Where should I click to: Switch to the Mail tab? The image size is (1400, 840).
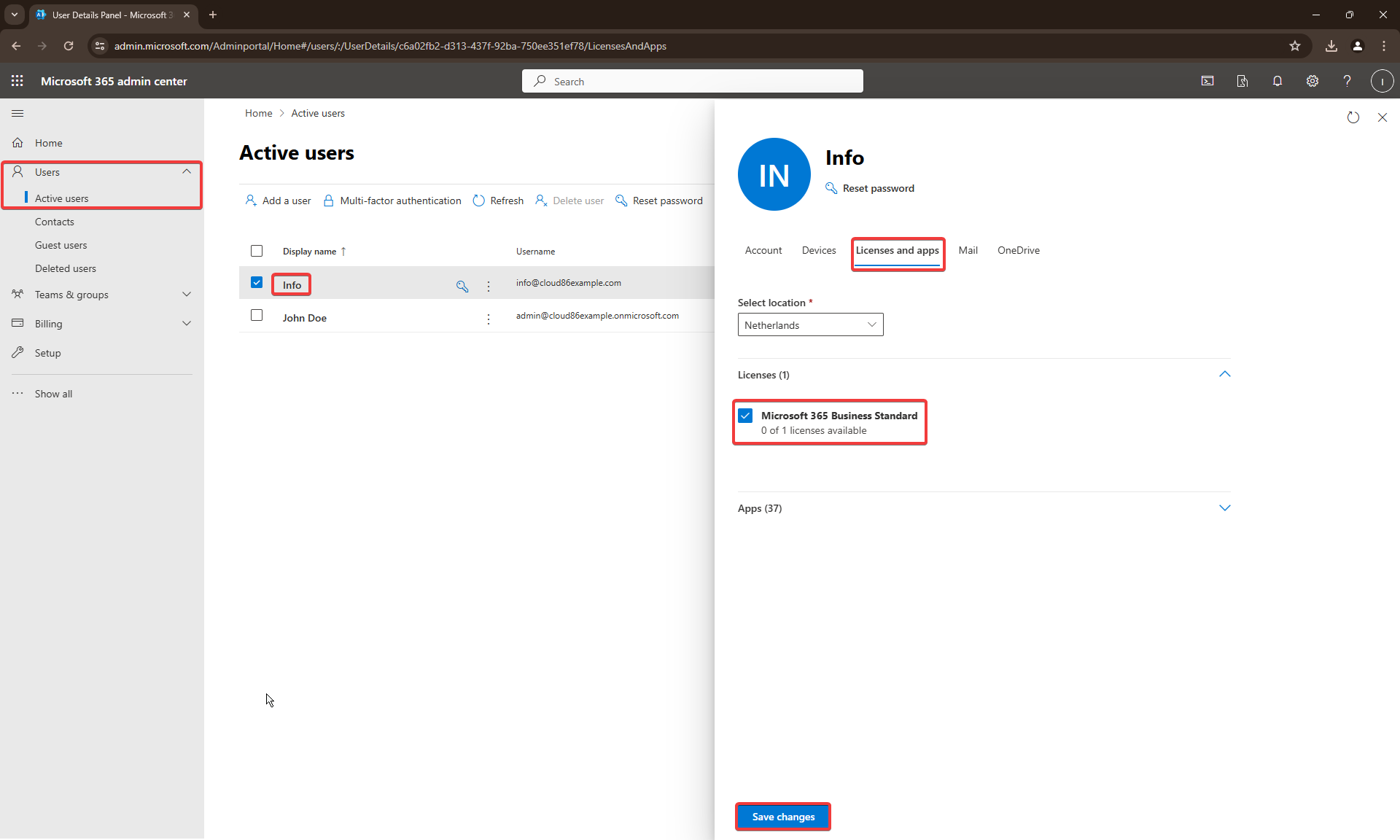pyautogui.click(x=968, y=250)
